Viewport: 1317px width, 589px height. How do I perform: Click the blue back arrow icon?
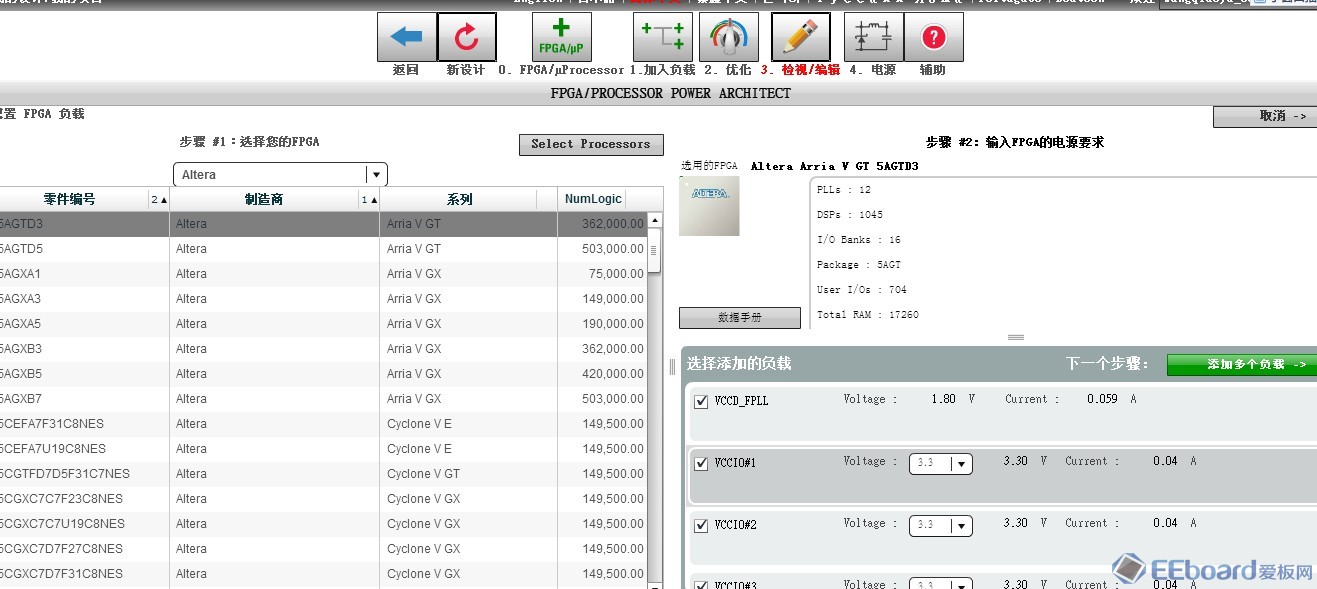pos(406,37)
